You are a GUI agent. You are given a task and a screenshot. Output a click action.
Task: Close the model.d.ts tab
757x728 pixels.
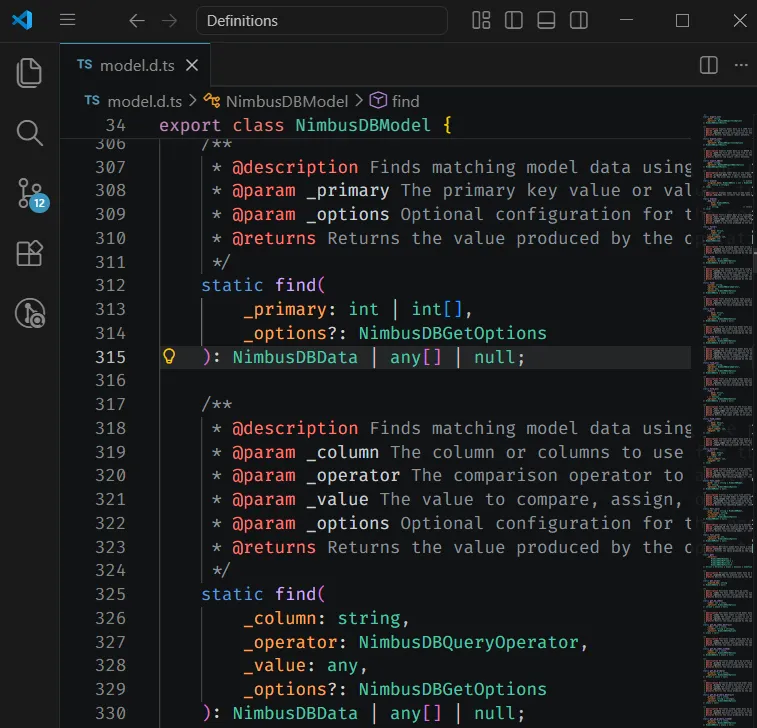pos(192,65)
